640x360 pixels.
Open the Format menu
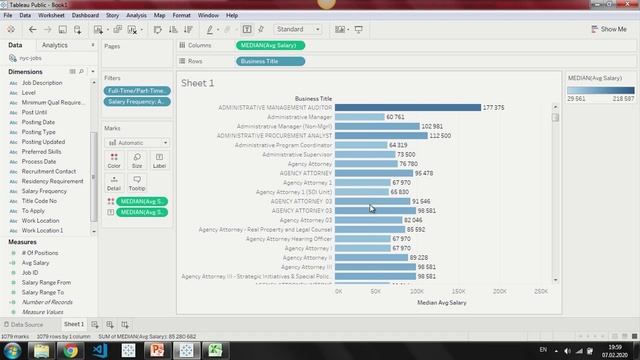pos(182,16)
